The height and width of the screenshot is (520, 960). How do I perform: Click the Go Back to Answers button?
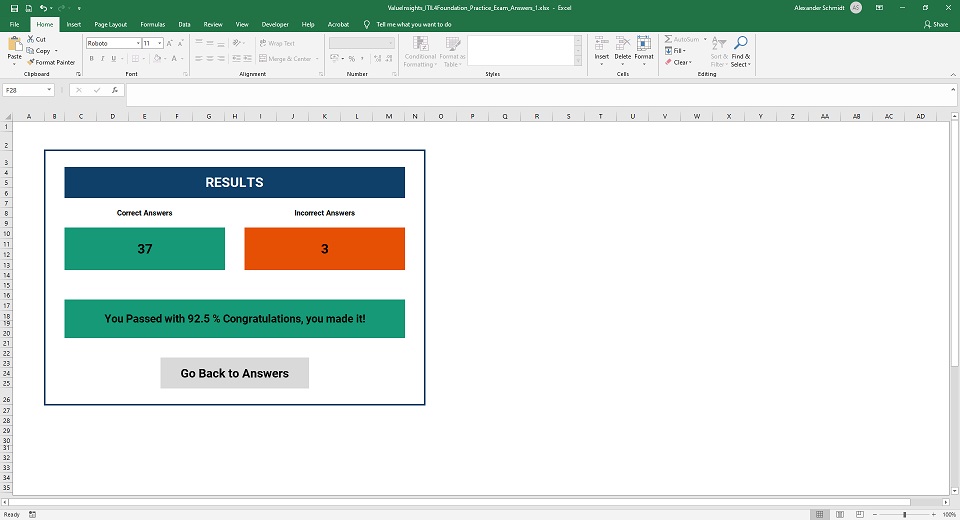(x=234, y=373)
